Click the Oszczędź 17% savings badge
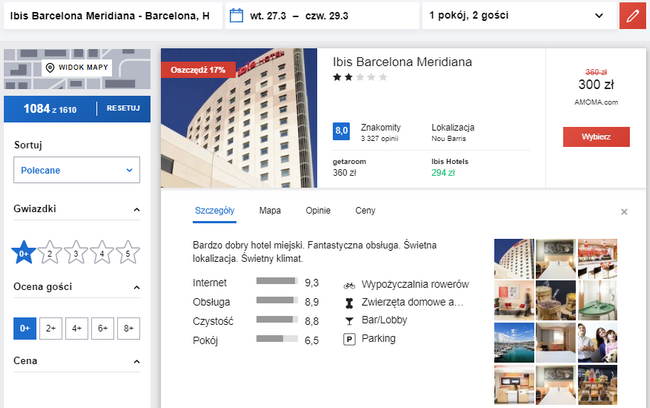The image size is (650, 408). point(198,70)
